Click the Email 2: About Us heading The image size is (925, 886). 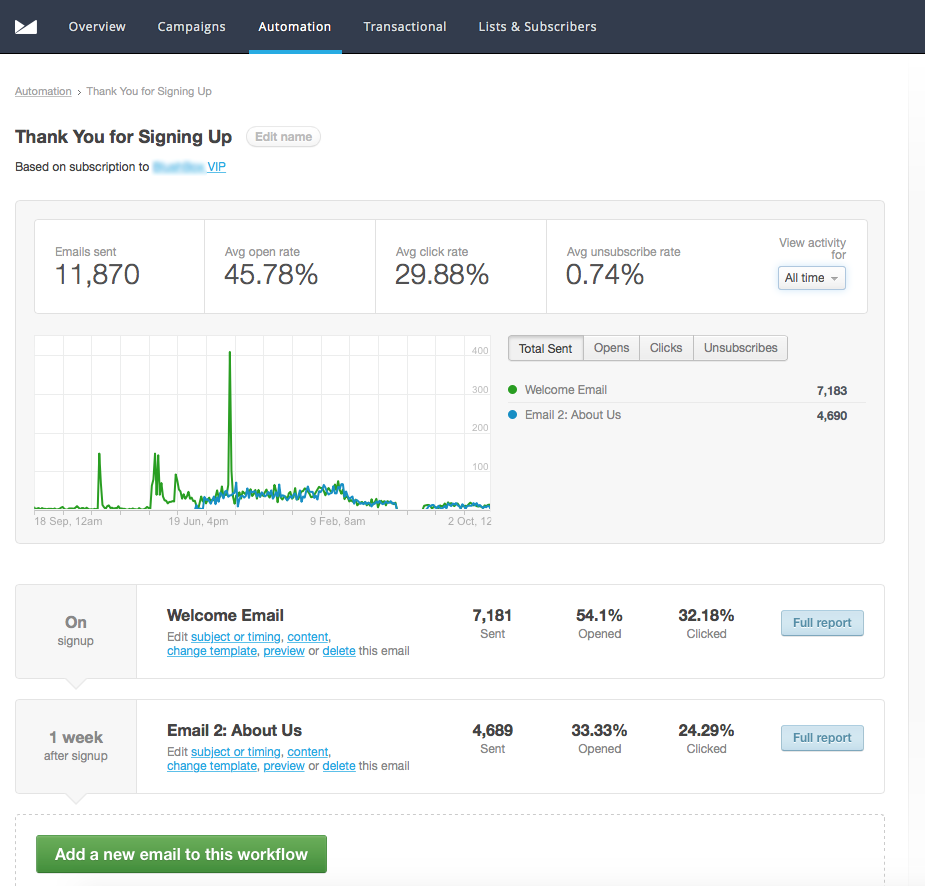click(234, 730)
